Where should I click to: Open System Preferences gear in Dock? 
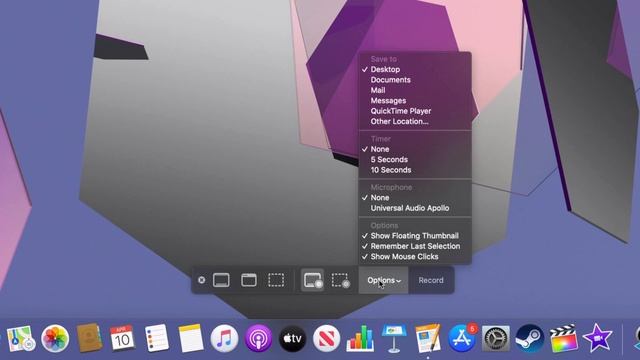[496, 338]
